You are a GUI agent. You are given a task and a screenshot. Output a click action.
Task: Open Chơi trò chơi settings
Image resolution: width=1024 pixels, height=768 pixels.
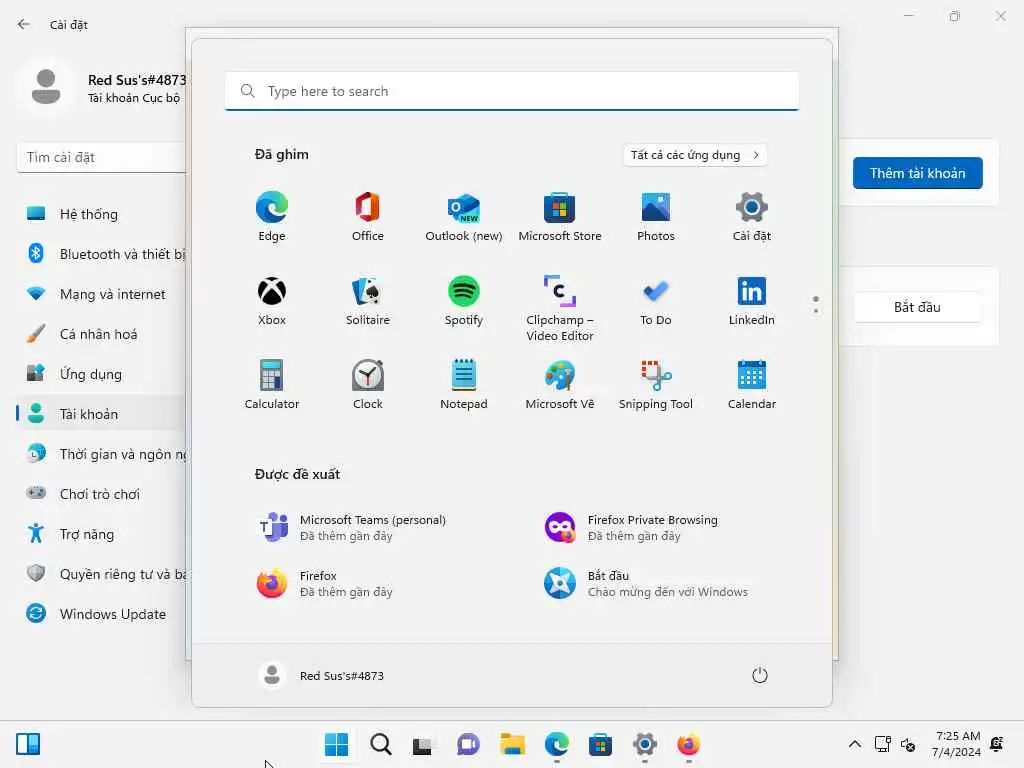pyautogui.click(x=102, y=494)
